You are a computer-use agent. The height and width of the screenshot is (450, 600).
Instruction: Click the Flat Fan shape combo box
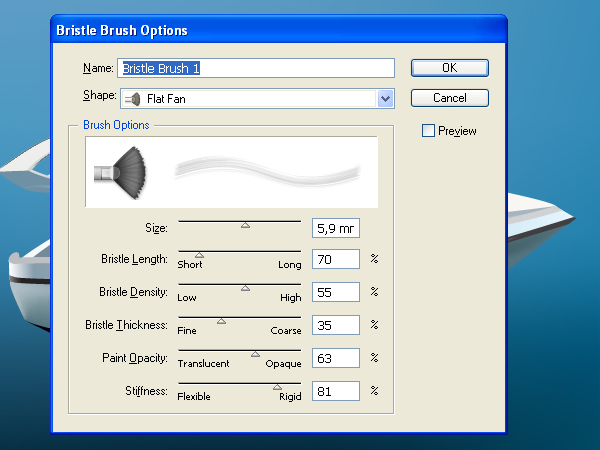coord(257,99)
